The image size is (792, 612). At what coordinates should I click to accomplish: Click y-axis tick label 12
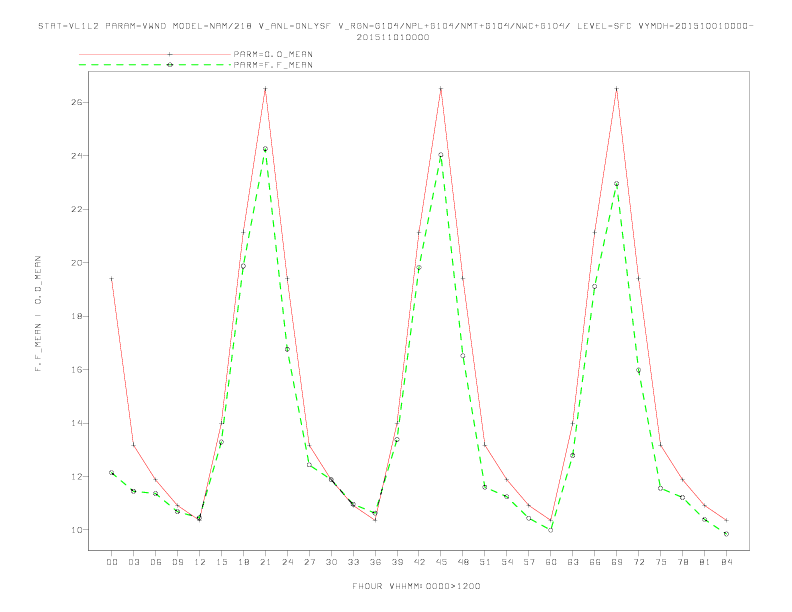click(x=77, y=477)
